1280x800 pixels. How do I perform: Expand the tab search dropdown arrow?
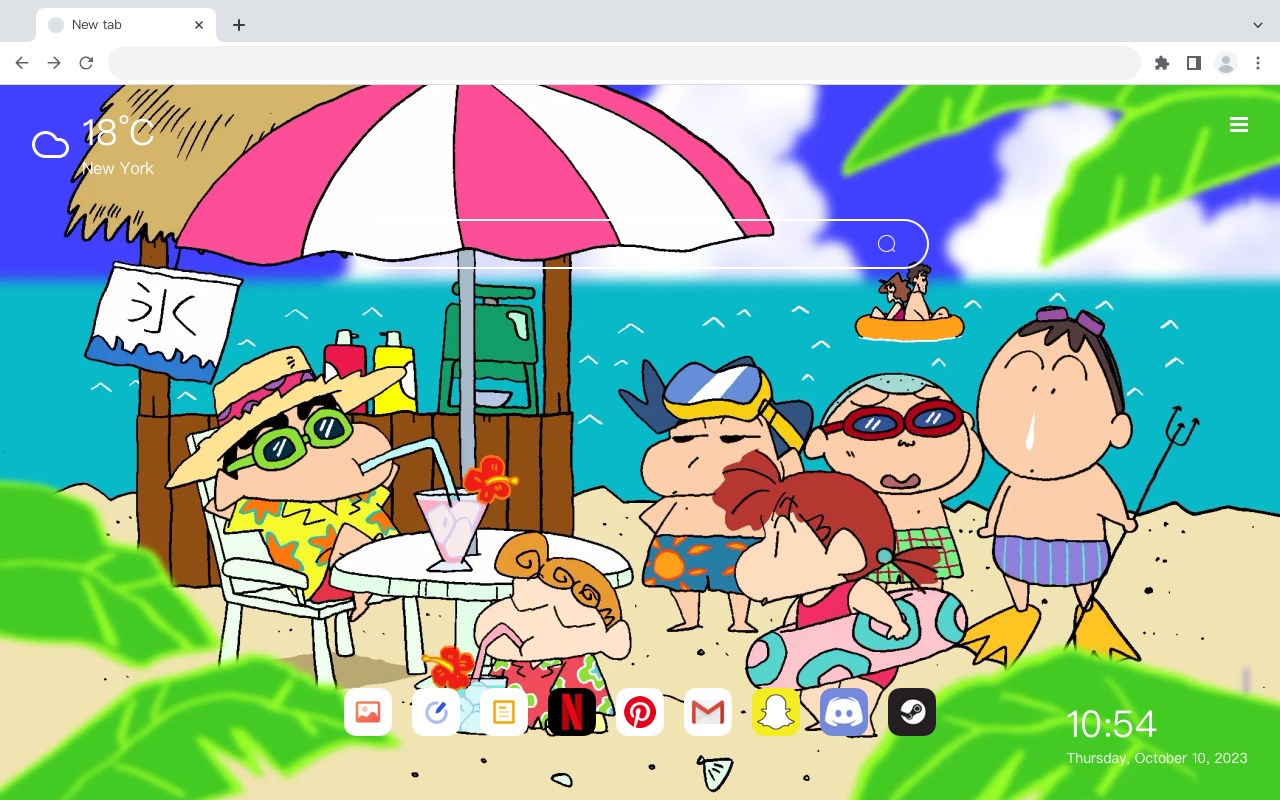point(1258,25)
